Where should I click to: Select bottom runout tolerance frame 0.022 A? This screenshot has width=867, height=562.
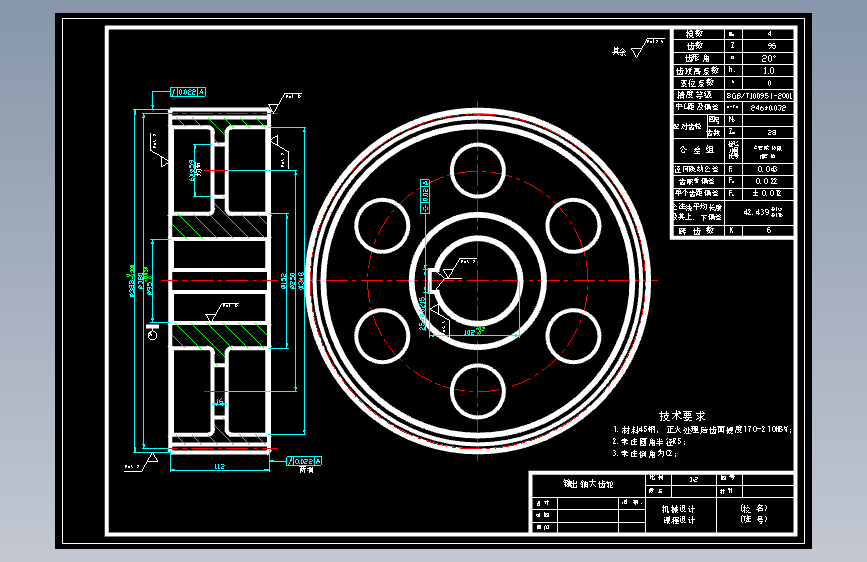click(x=304, y=461)
